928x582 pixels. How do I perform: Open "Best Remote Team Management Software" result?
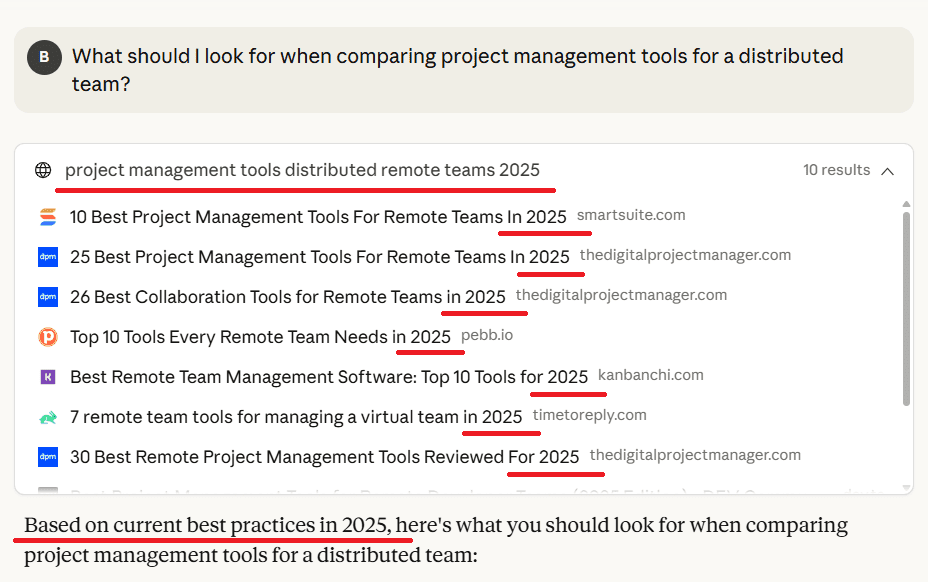(328, 377)
